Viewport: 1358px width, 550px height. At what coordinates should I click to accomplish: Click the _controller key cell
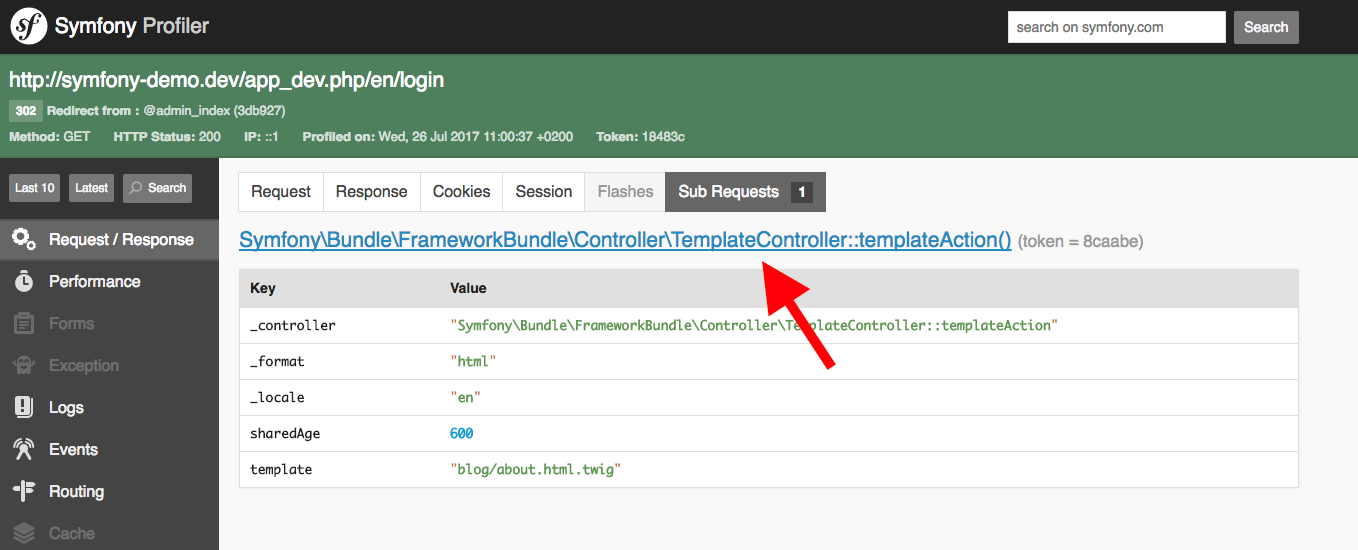[x=293, y=326]
